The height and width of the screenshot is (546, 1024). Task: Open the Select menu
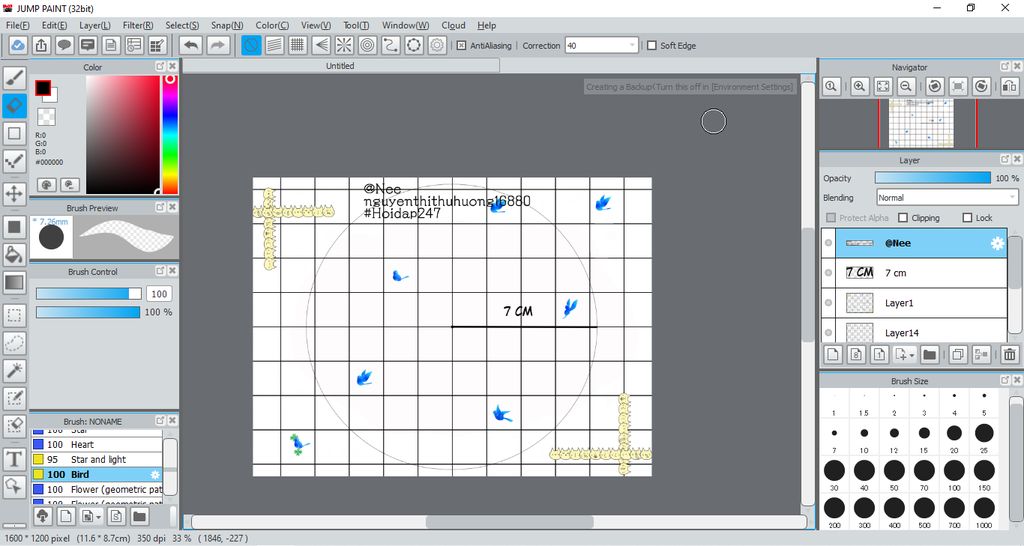(x=182, y=25)
